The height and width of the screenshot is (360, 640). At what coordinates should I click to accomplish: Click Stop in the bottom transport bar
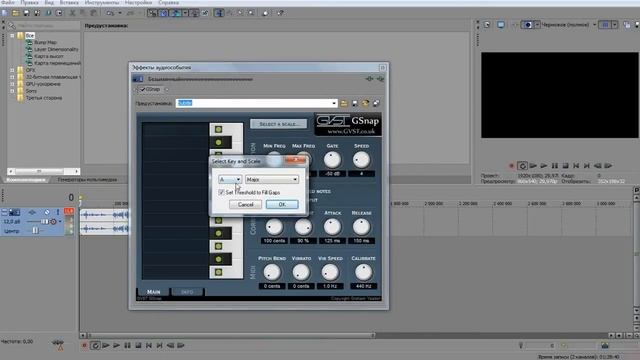tap(138, 345)
